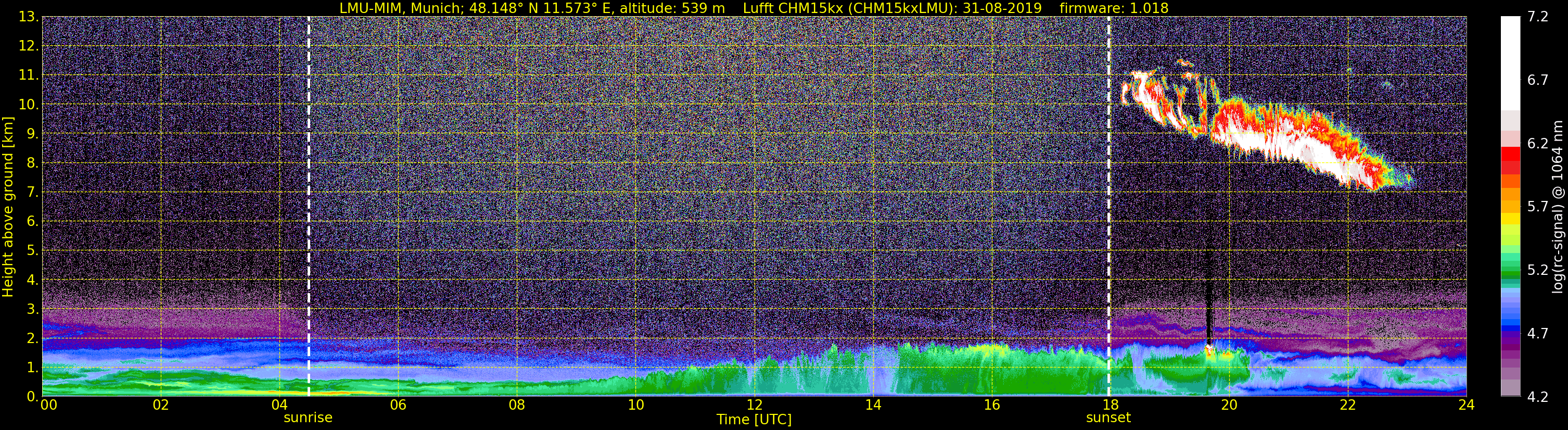
Task: Click the time axis tick label '14'
Action: [873, 406]
